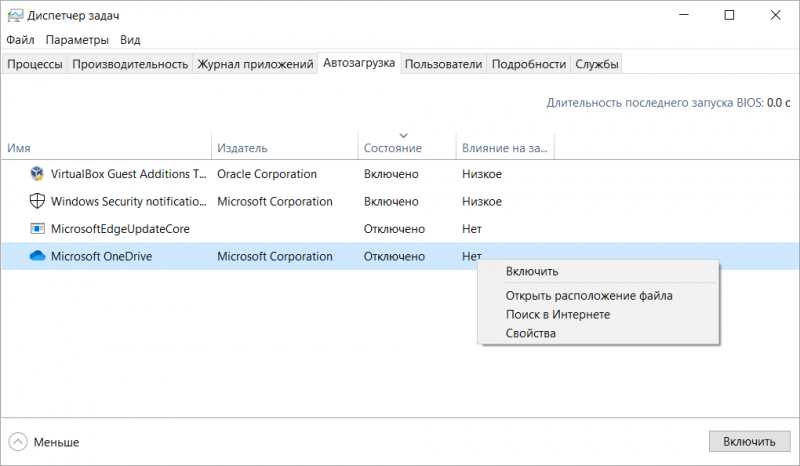Select the Автозагрузка tab

click(x=359, y=63)
